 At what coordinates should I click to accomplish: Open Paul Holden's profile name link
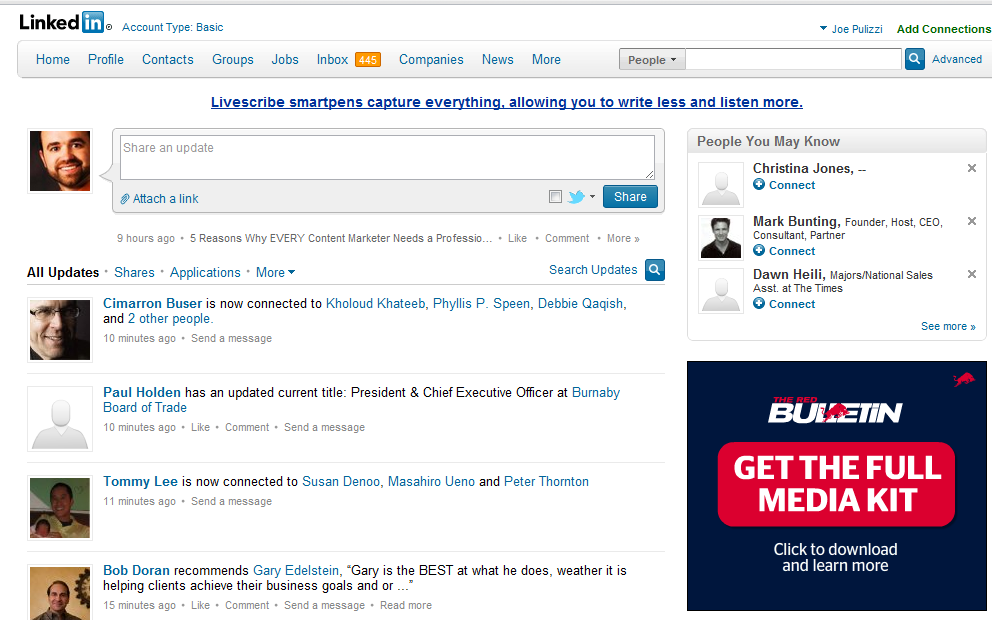tap(142, 392)
